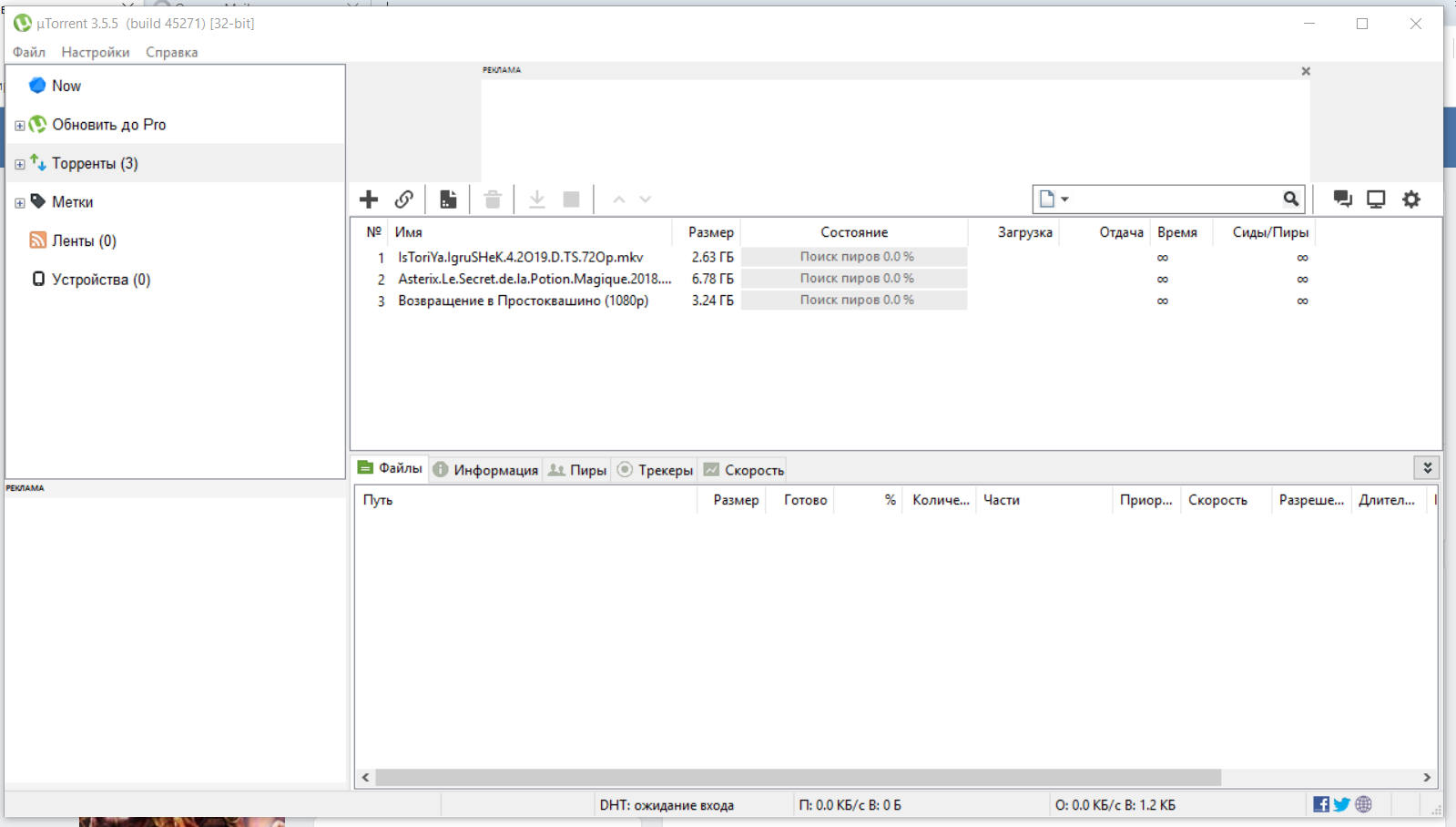Click the Add Torrent plus icon
1456x827 pixels.
pos(369,199)
